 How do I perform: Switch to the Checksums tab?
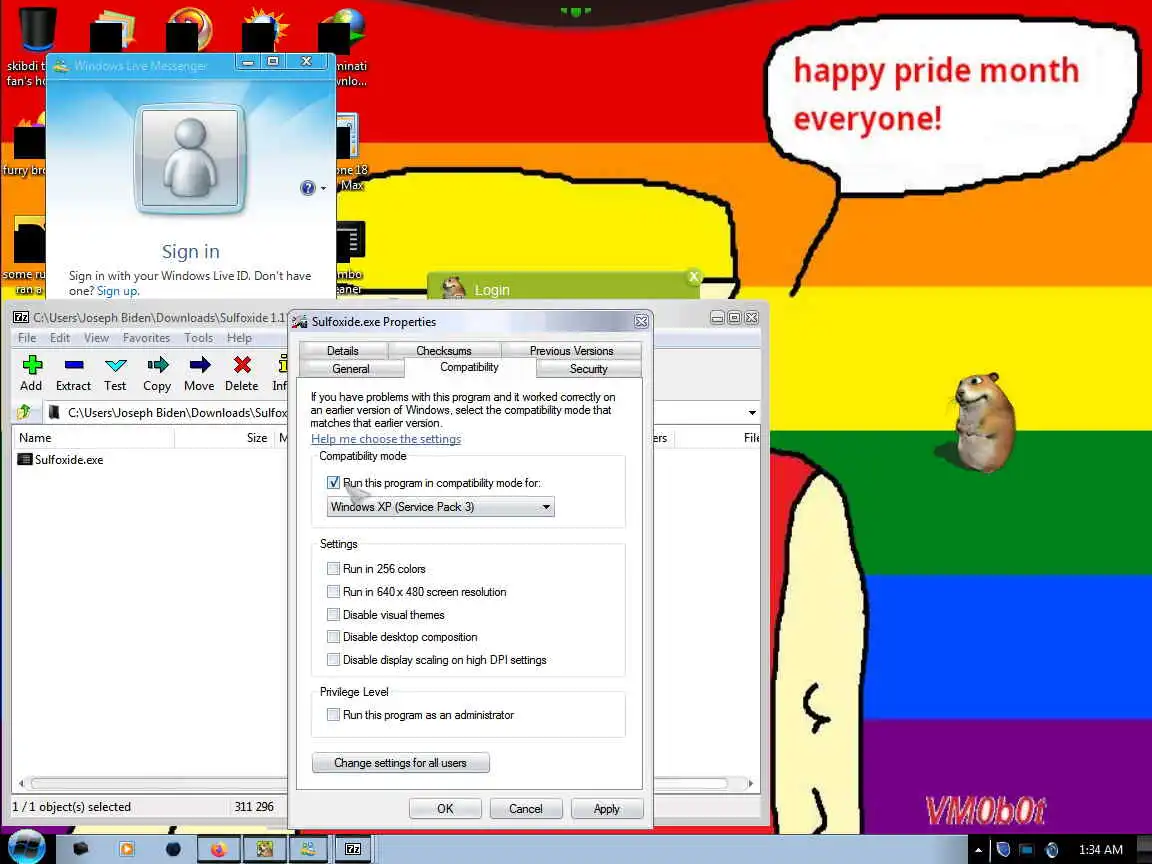tap(444, 350)
